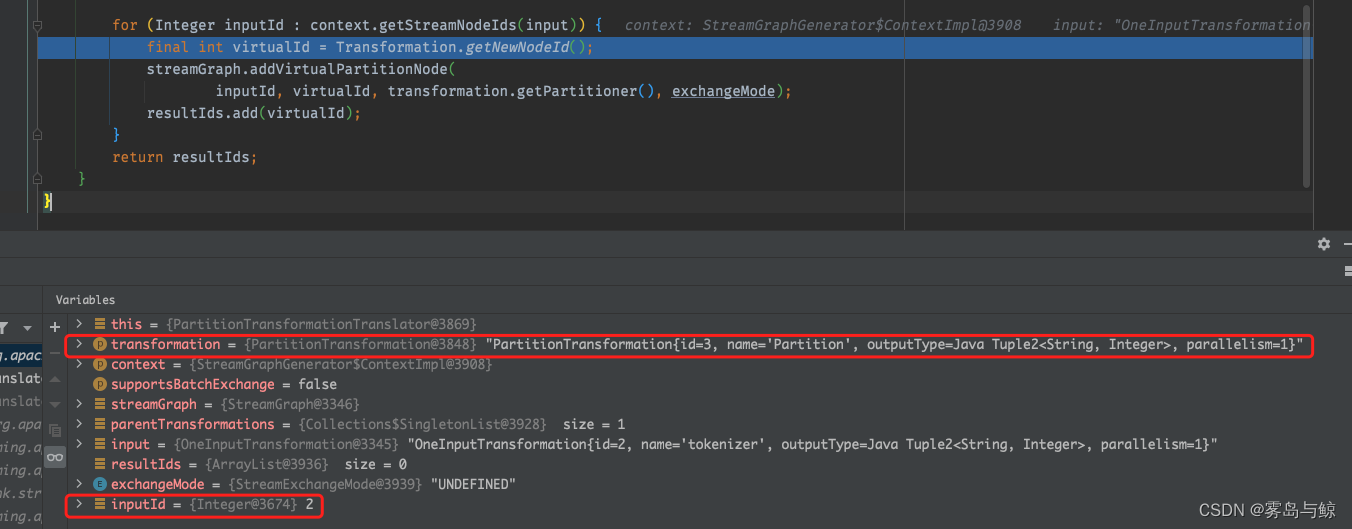Click the "UNDEFINED" exchangeMode value

(473, 484)
